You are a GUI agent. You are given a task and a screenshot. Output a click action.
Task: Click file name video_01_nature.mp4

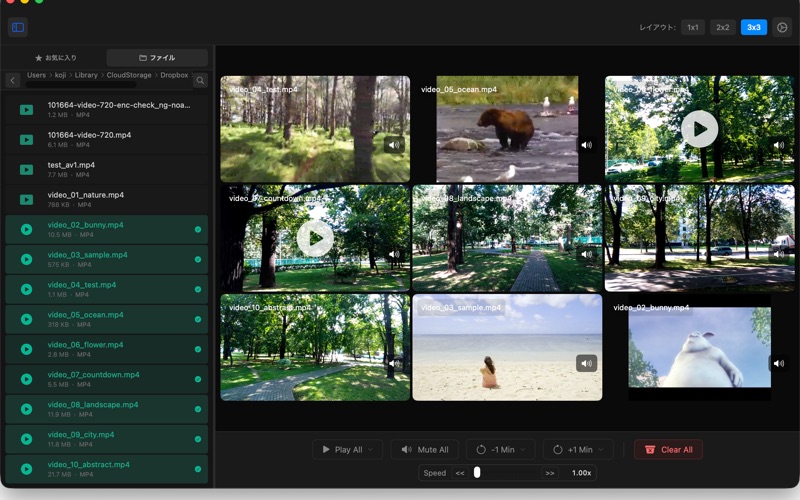tap(86, 195)
